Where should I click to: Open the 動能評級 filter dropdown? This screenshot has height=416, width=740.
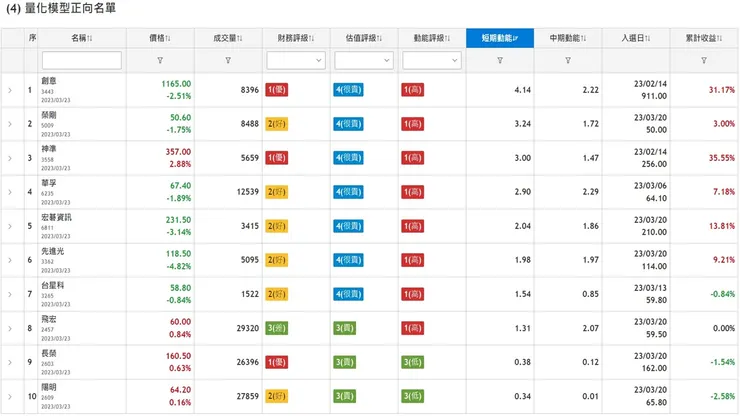pos(432,60)
